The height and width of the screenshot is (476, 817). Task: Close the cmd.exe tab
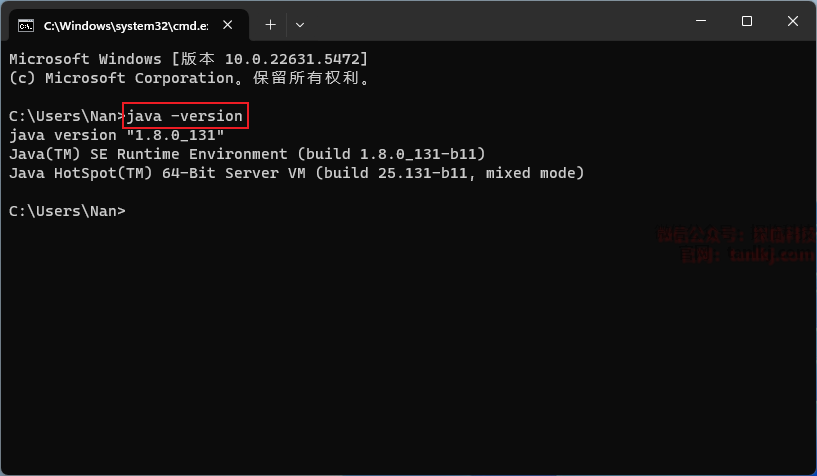[229, 23]
